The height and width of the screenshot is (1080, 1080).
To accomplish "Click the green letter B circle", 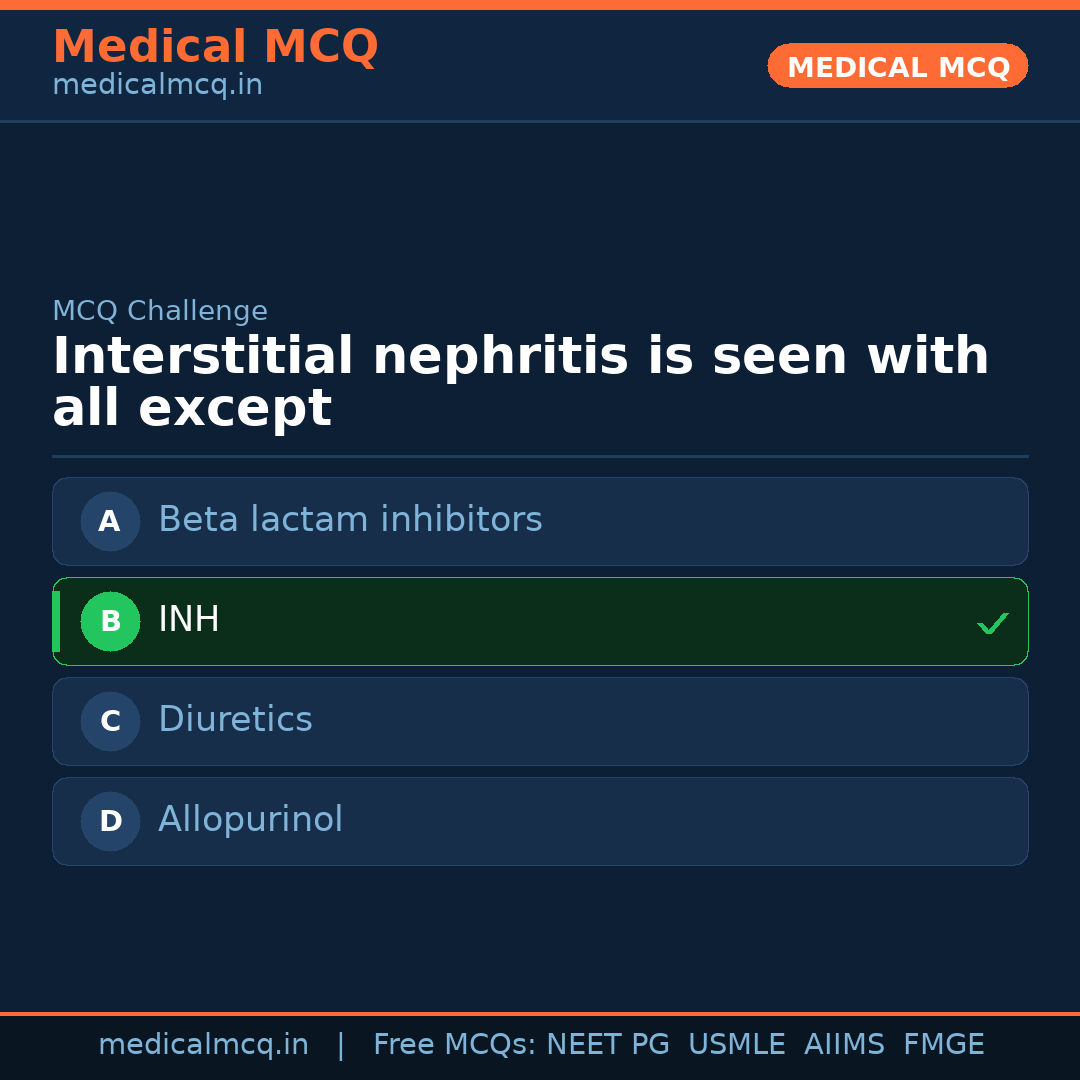I will click(x=110, y=621).
